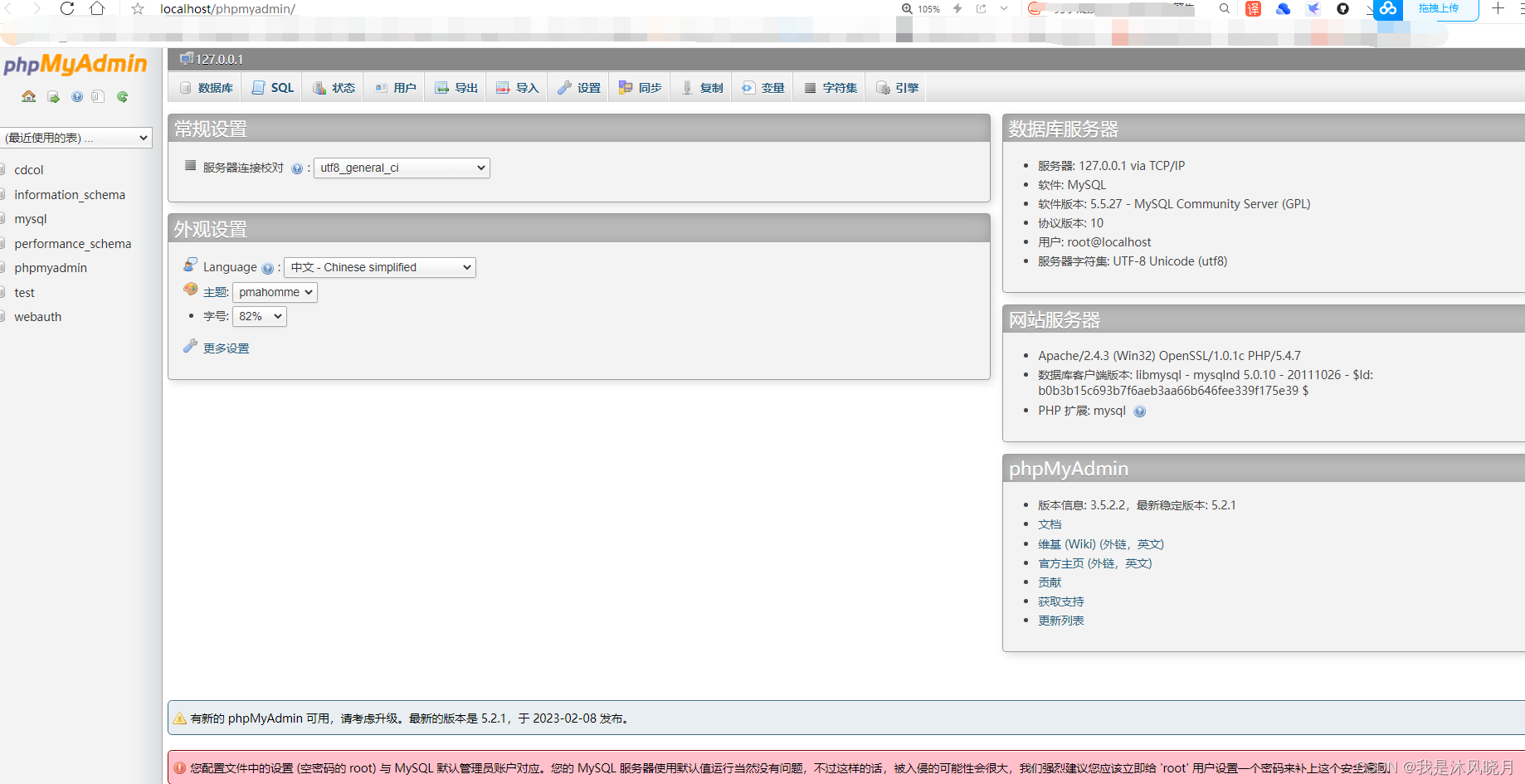Open the 最近使用的表 dropdown
1525x784 pixels.
point(76,138)
